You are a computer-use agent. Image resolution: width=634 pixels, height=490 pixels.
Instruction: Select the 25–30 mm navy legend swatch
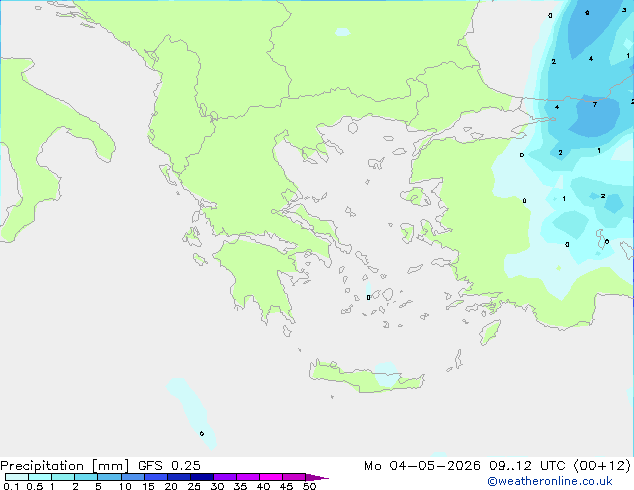pyautogui.click(x=202, y=477)
